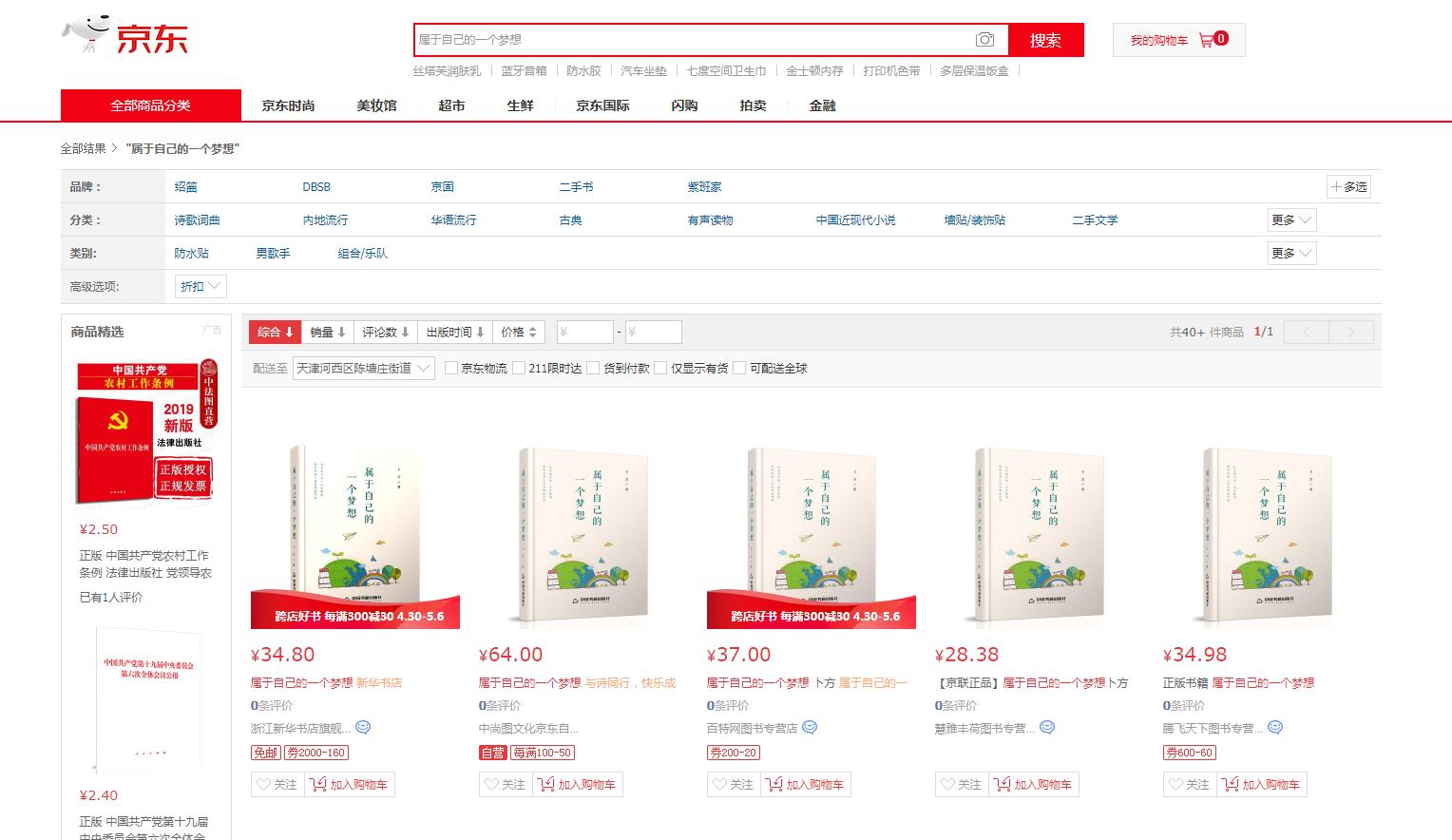Add the ¥34.98 book to cart

point(1262,785)
